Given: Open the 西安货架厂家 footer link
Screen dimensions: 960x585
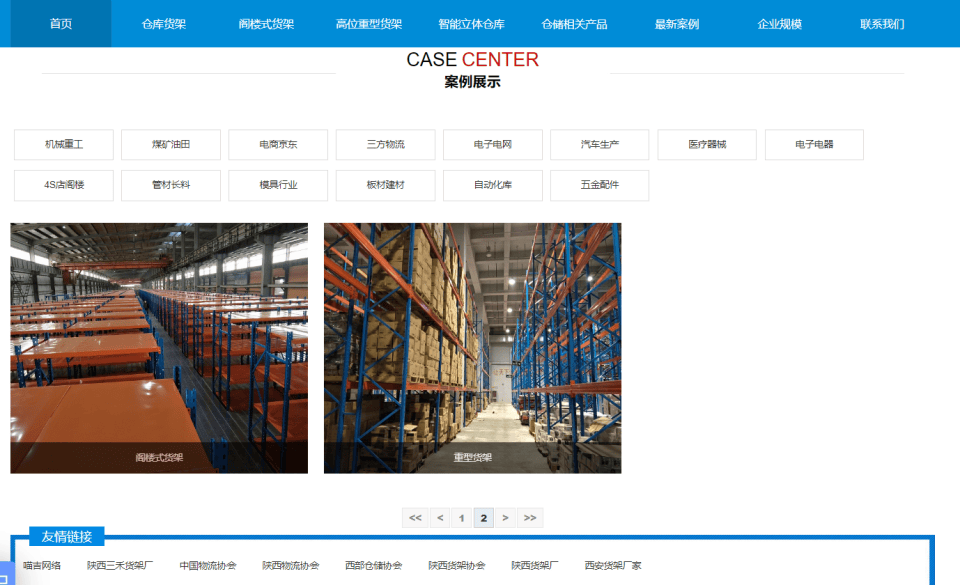Looking at the screenshot, I should click(613, 566).
